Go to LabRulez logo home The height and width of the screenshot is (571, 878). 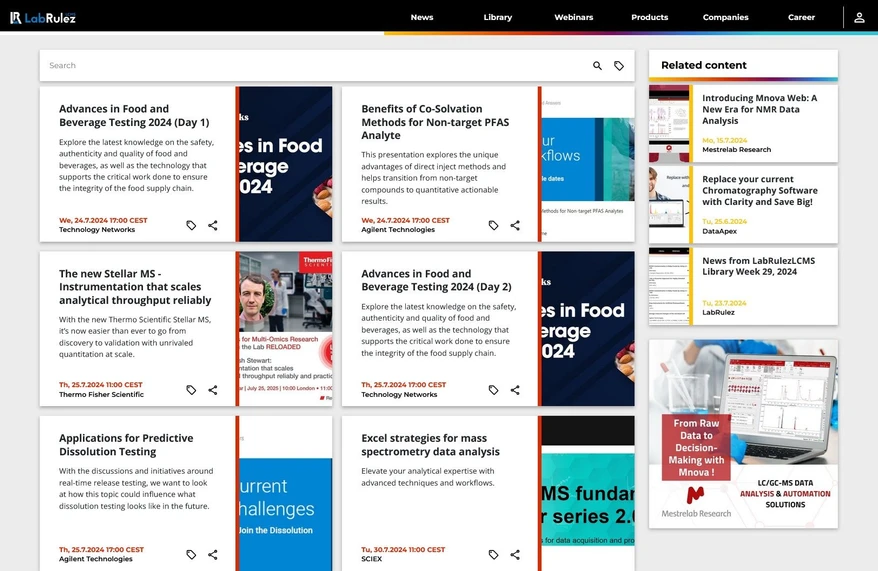click(43, 17)
